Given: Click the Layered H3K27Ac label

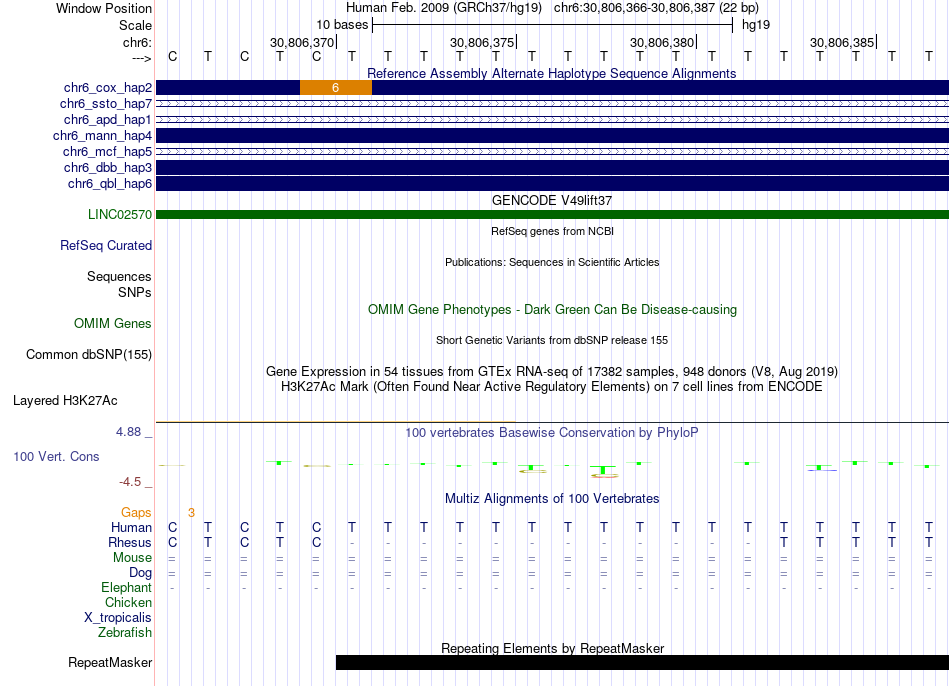Looking at the screenshot, I should (65, 401).
